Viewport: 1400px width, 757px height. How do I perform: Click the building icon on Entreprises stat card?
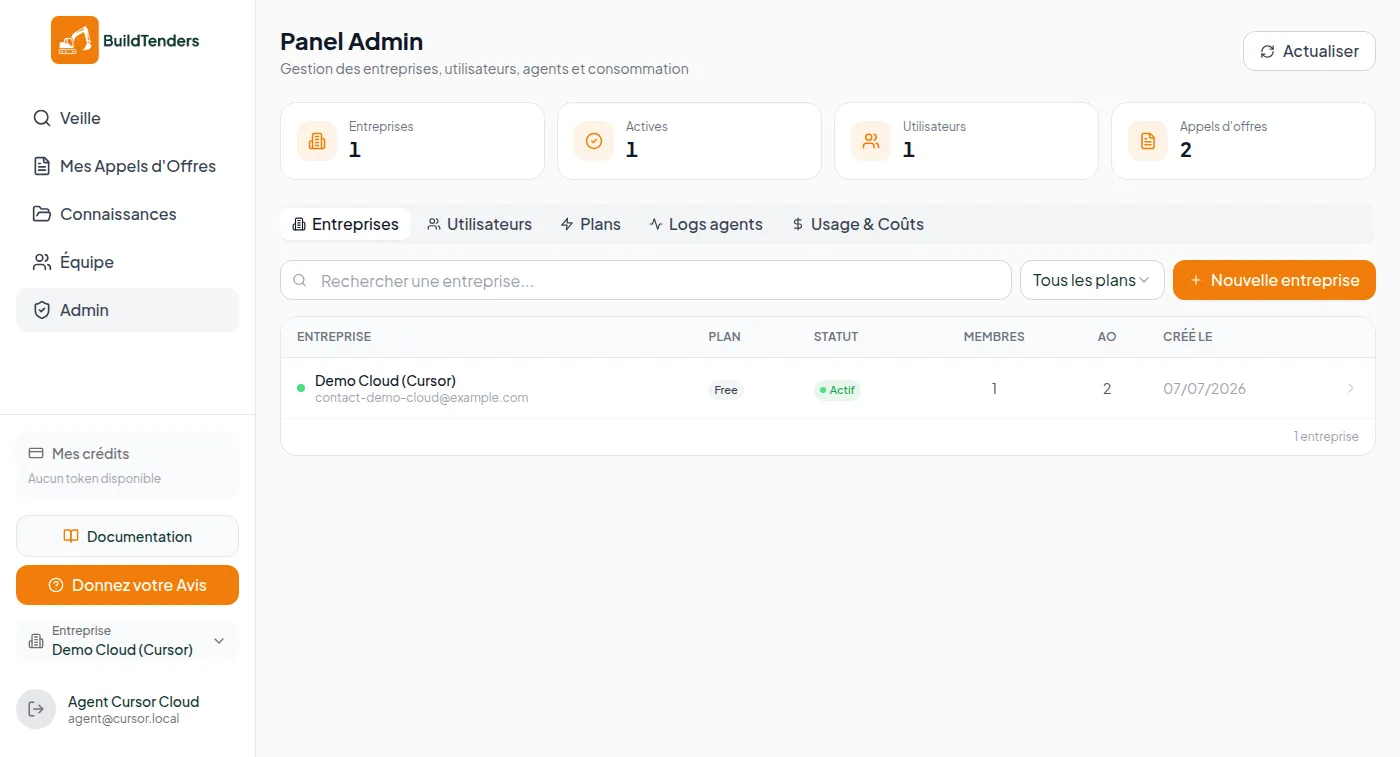(x=317, y=141)
